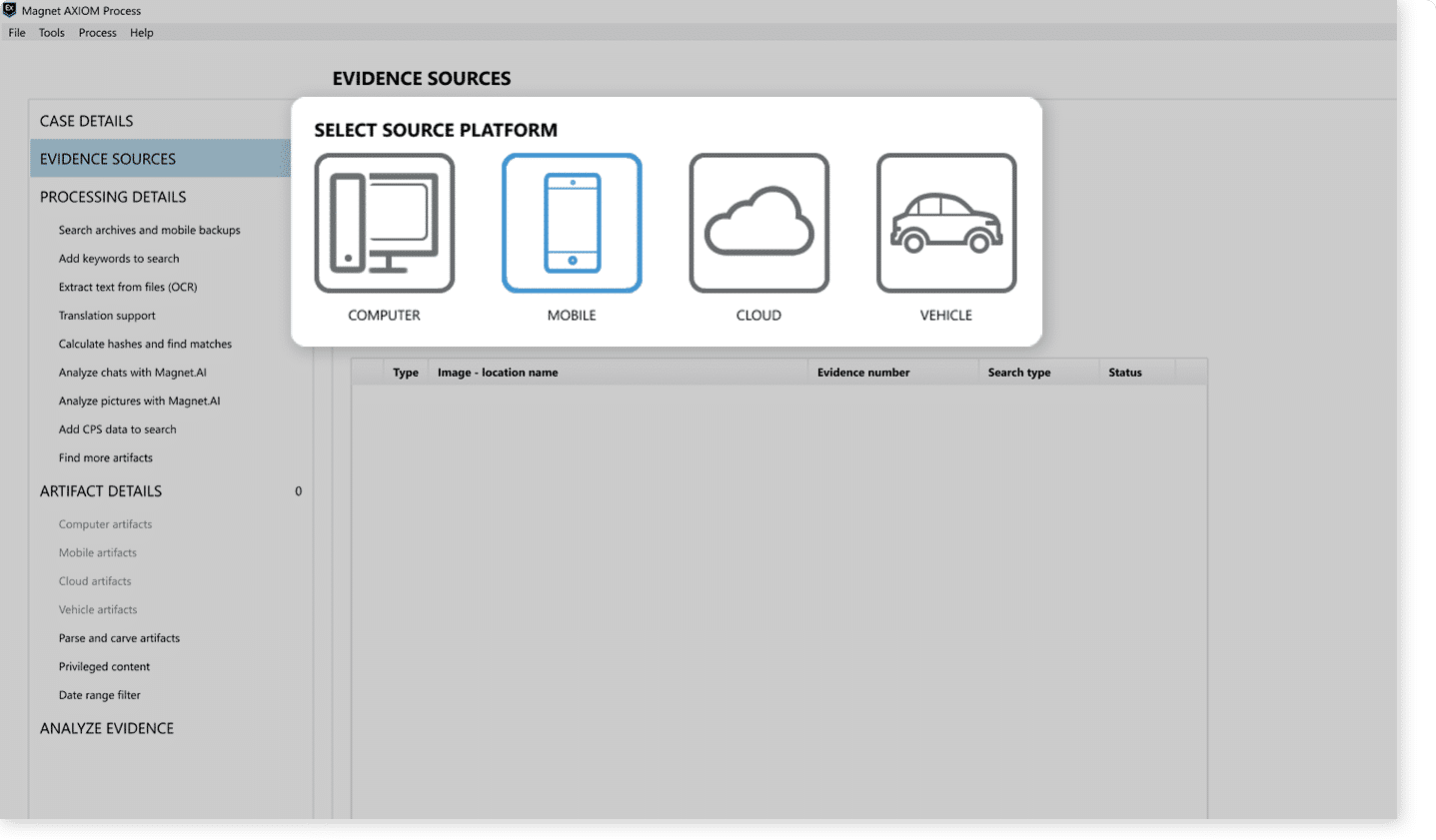Go to the Case Details section
1436x840 pixels.
tap(86, 120)
